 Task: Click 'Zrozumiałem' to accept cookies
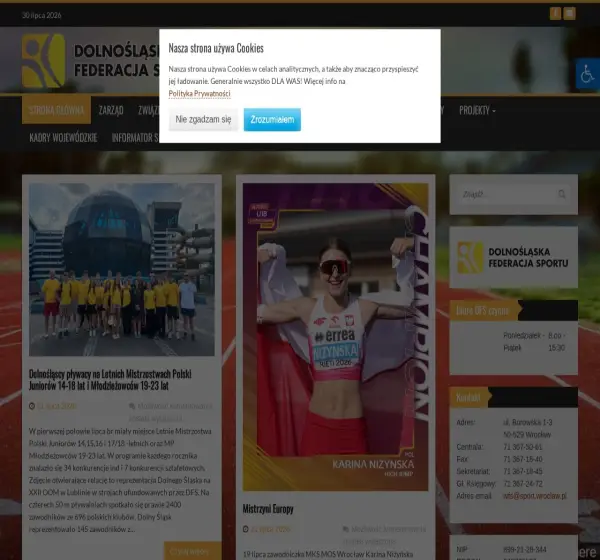click(x=272, y=119)
